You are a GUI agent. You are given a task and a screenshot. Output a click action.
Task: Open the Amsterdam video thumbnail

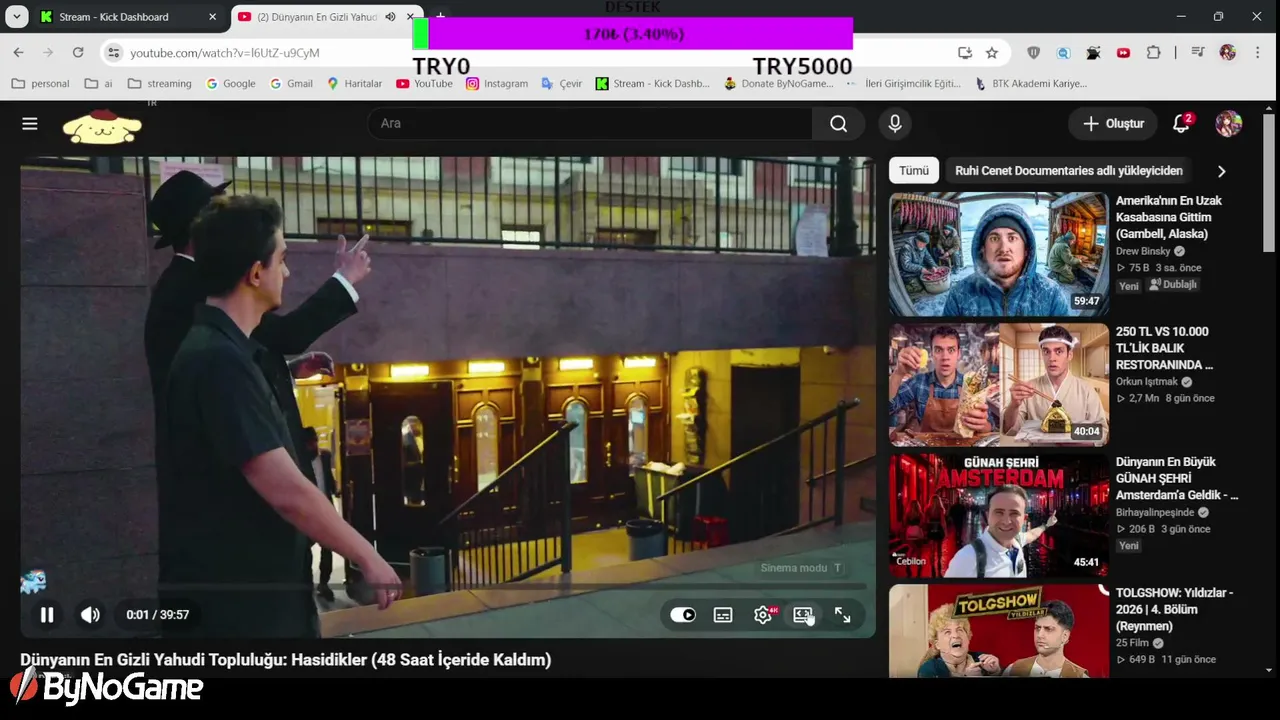tap(999, 516)
